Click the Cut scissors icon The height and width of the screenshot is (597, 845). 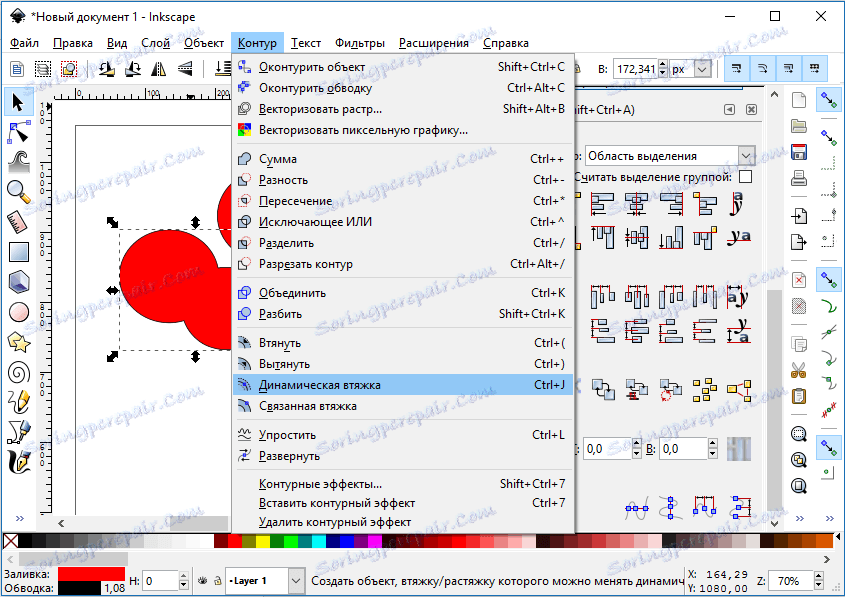point(799,370)
